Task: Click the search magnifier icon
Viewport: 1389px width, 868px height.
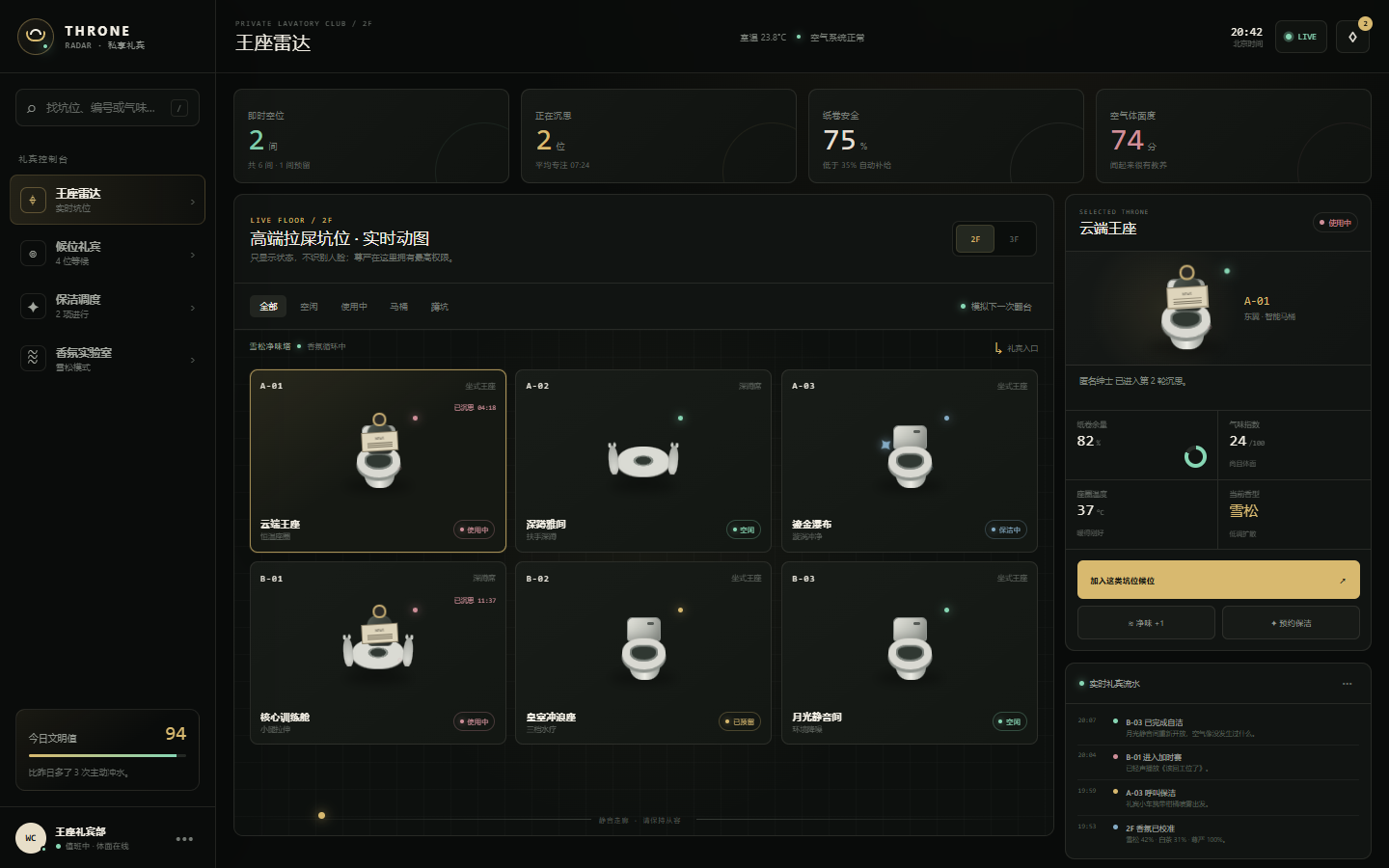Action: (32, 108)
